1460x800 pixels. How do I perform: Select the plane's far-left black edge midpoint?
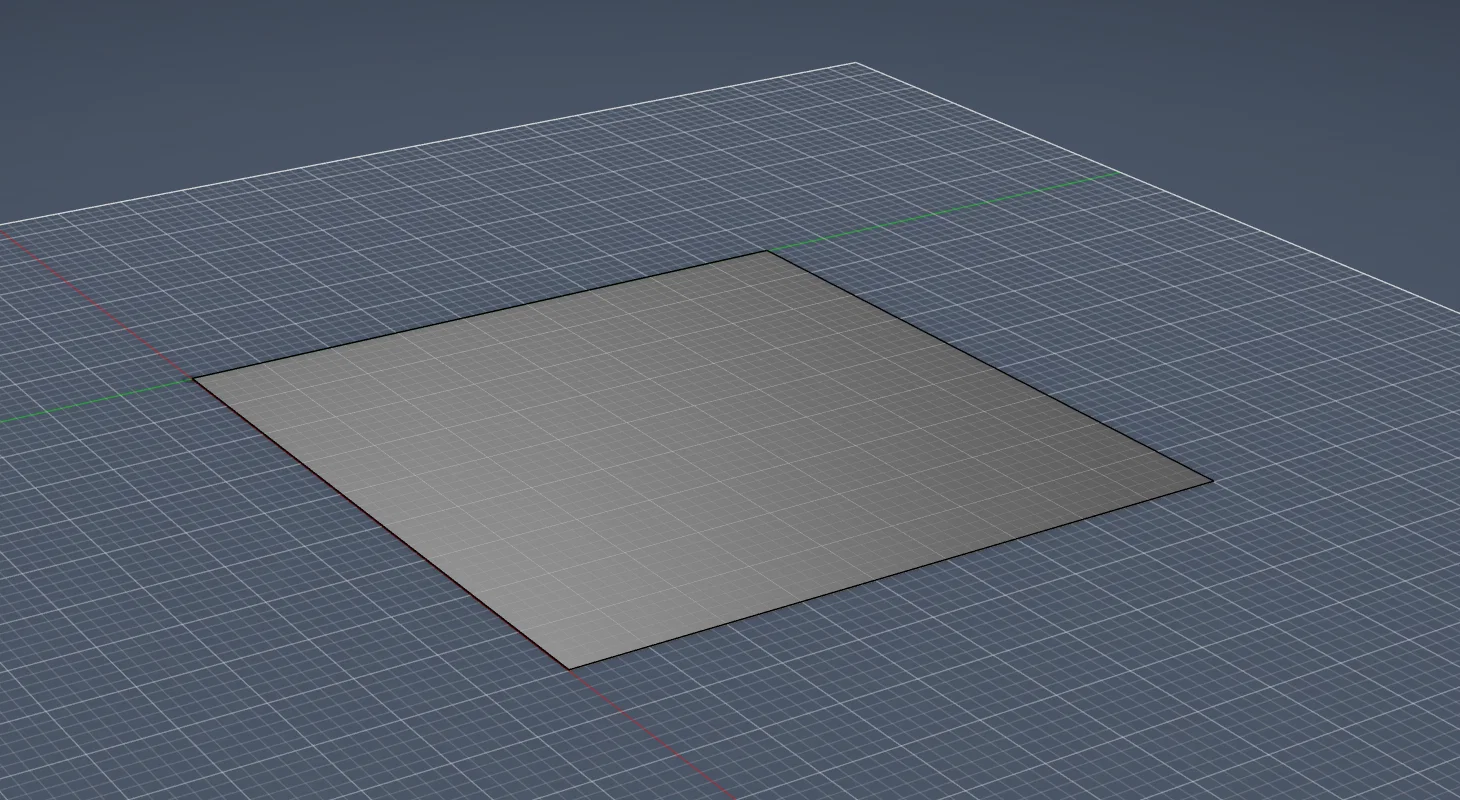click(x=480, y=315)
